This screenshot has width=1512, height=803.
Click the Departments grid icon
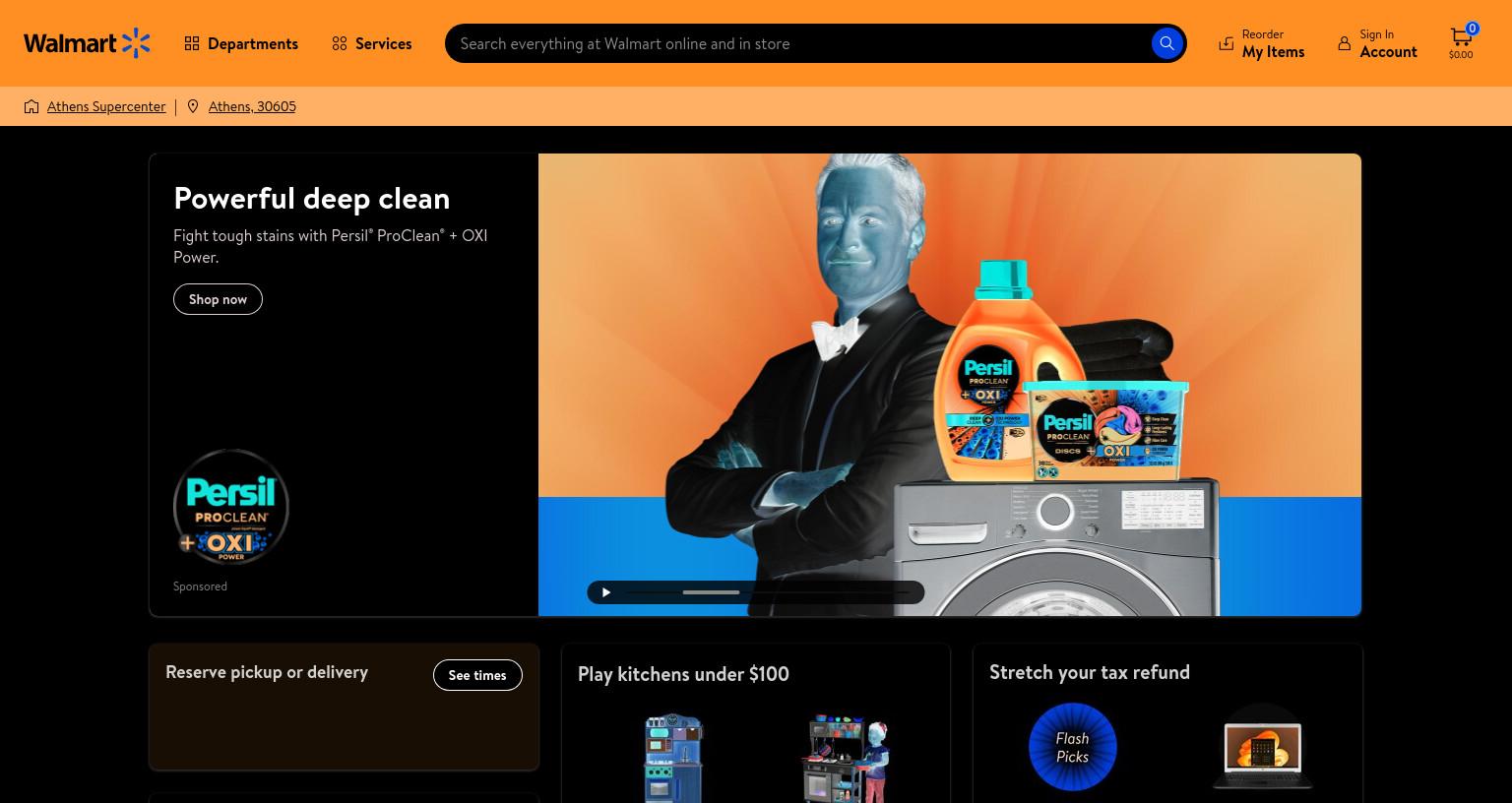pyautogui.click(x=192, y=43)
